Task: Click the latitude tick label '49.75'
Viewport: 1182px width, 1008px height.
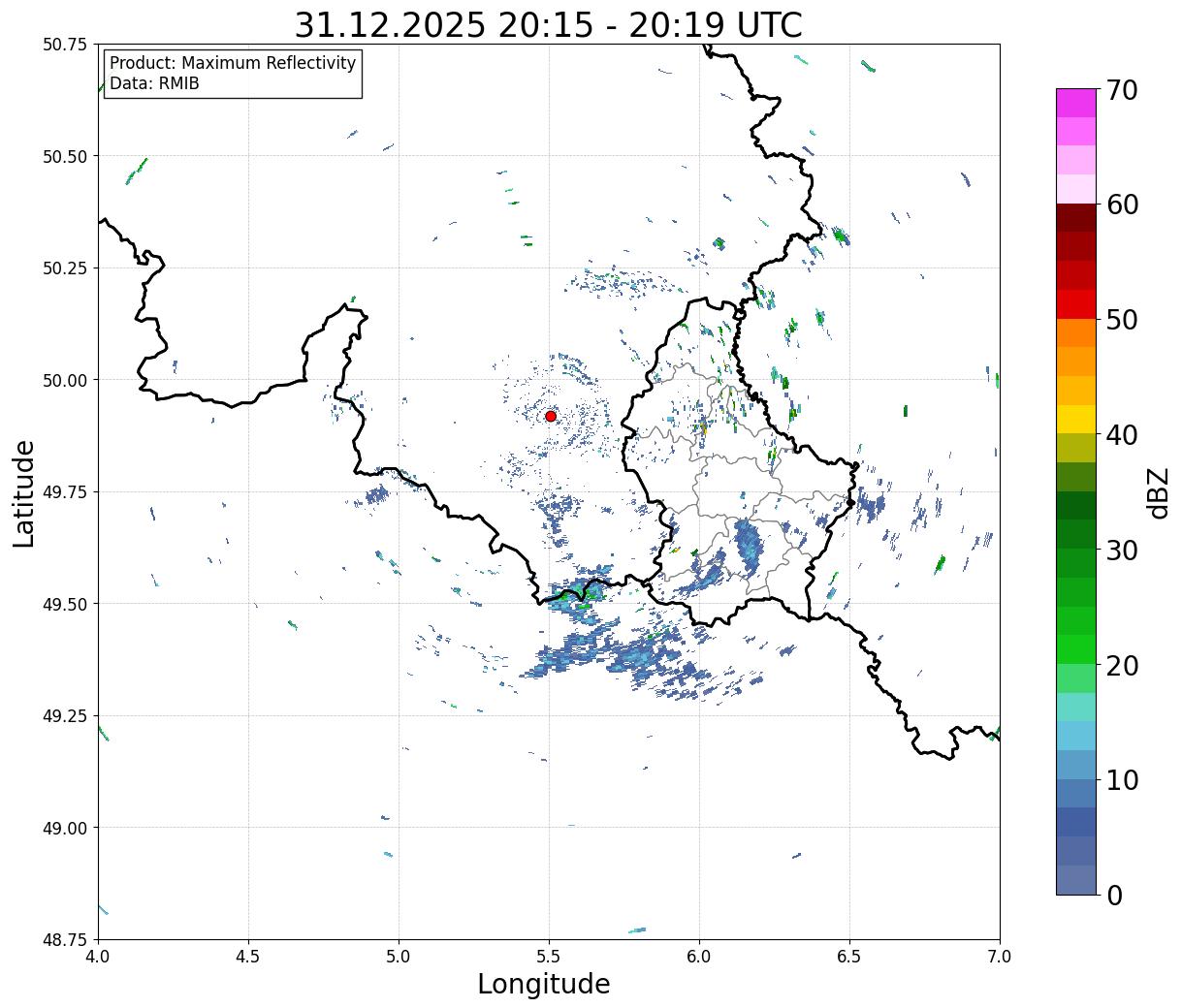Action: 66,492
